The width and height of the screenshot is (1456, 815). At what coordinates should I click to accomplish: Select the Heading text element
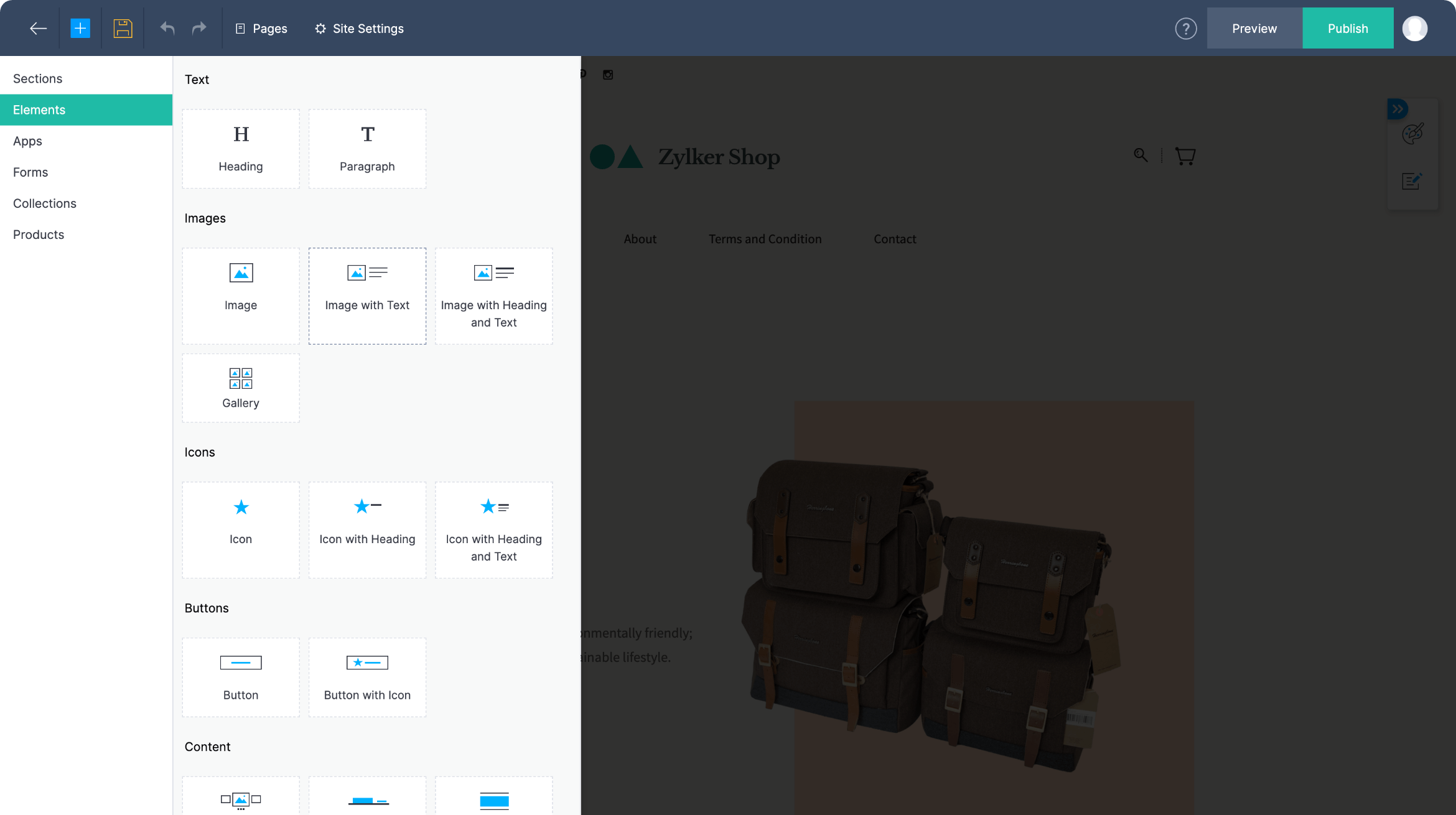click(241, 149)
